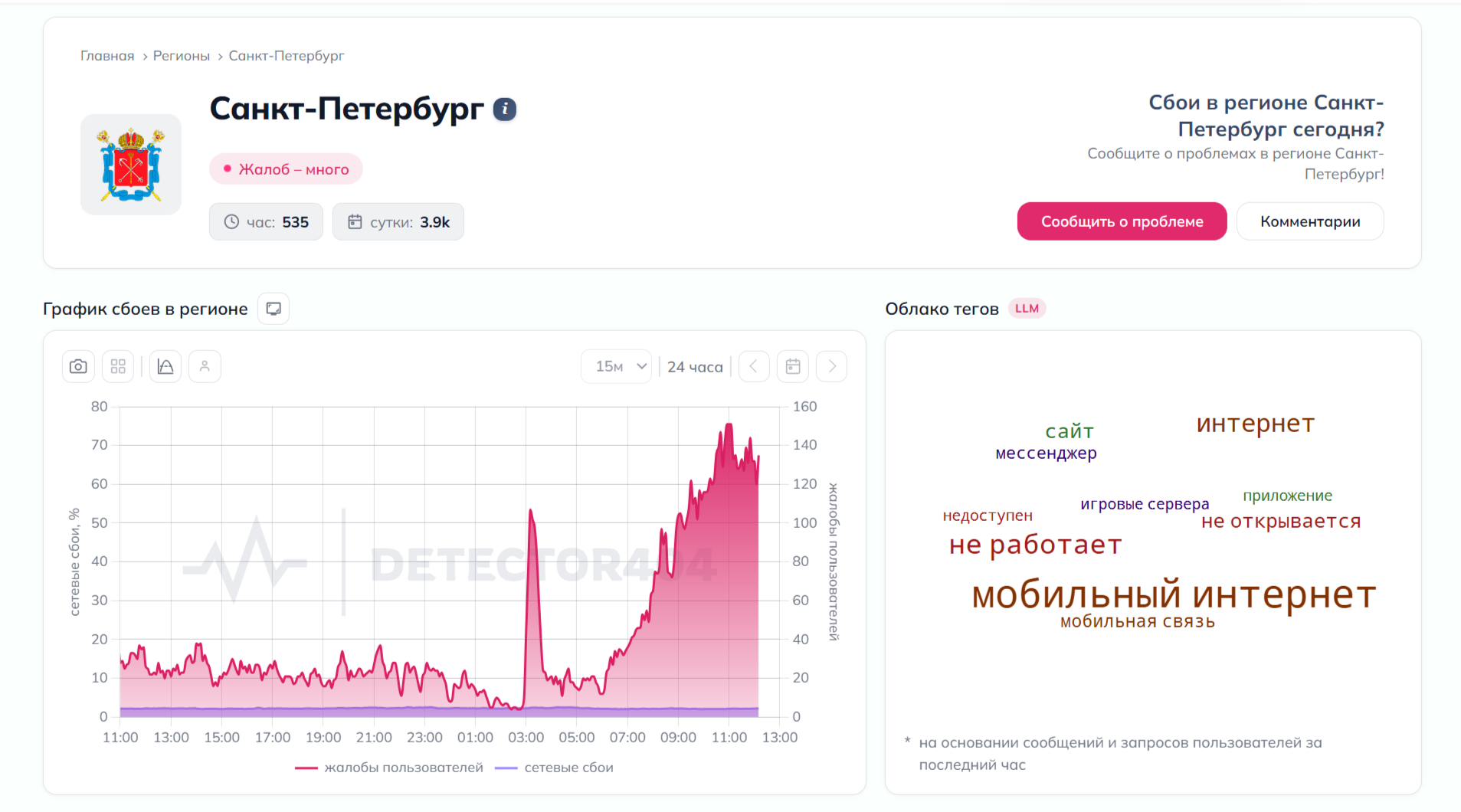Viewport: 1461px width, 812px height.
Task: Go to next time period arrow
Action: [x=832, y=367]
